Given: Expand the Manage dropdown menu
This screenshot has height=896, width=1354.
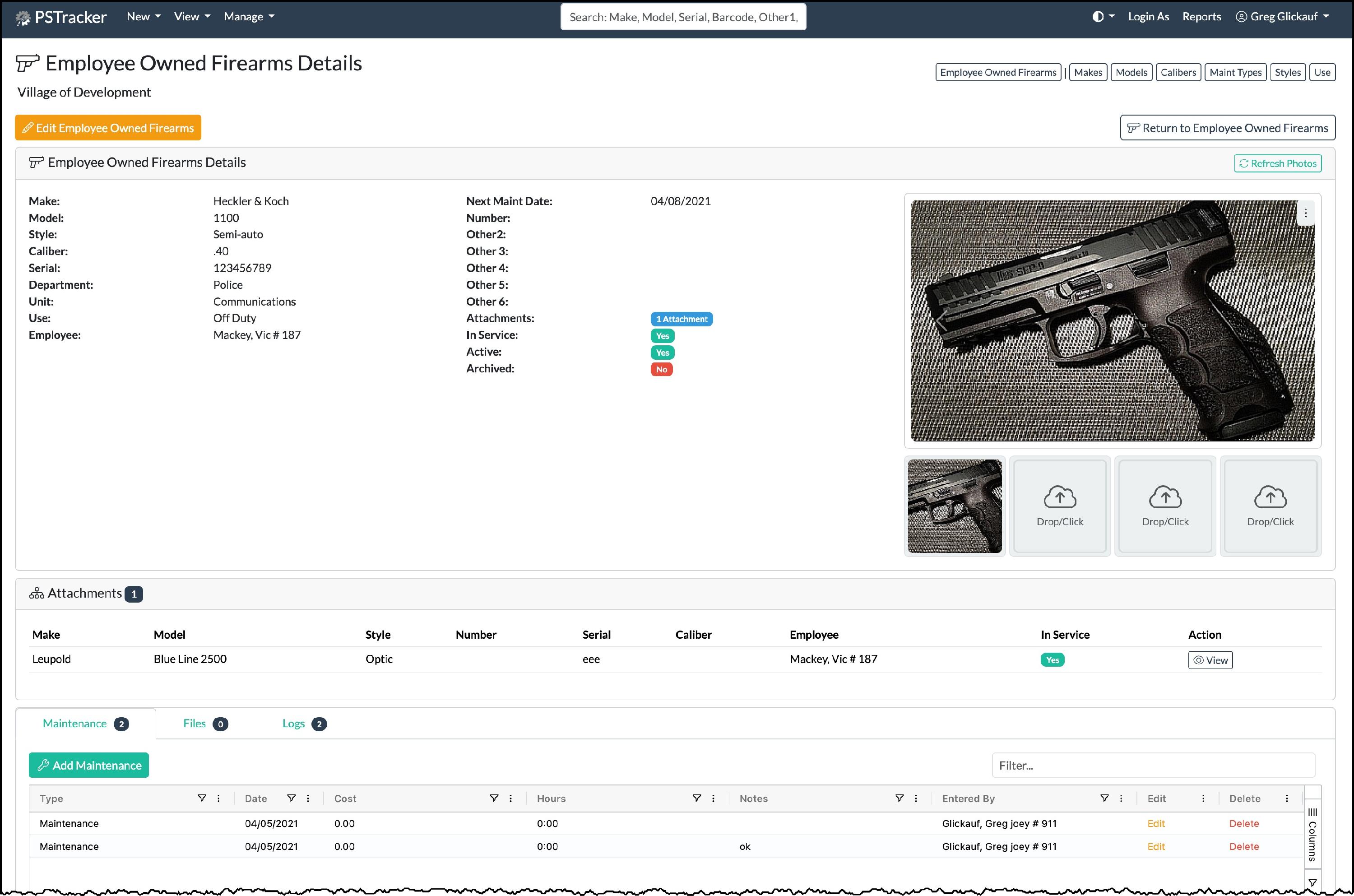Looking at the screenshot, I should [249, 17].
